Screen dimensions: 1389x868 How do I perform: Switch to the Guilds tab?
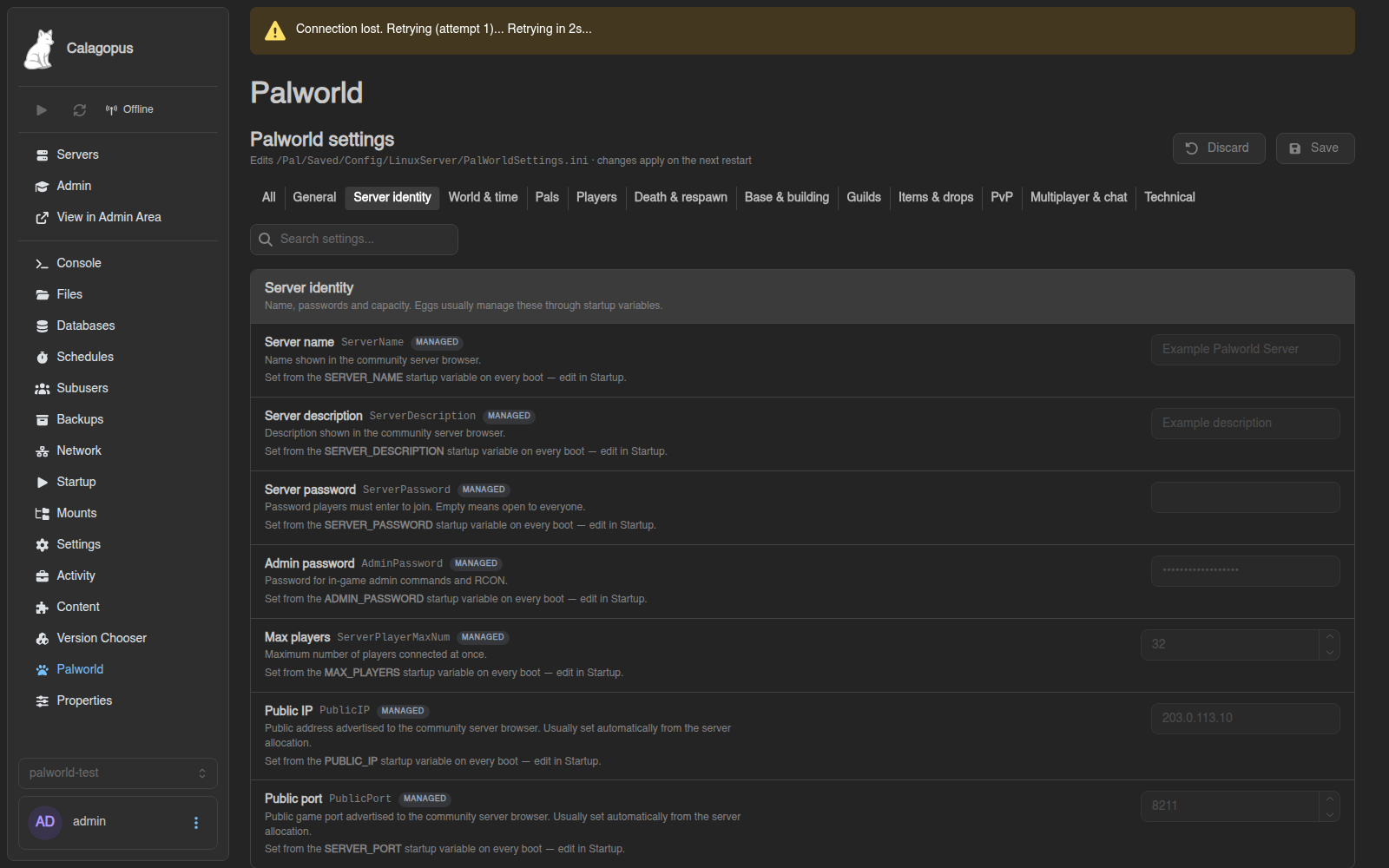coord(864,197)
